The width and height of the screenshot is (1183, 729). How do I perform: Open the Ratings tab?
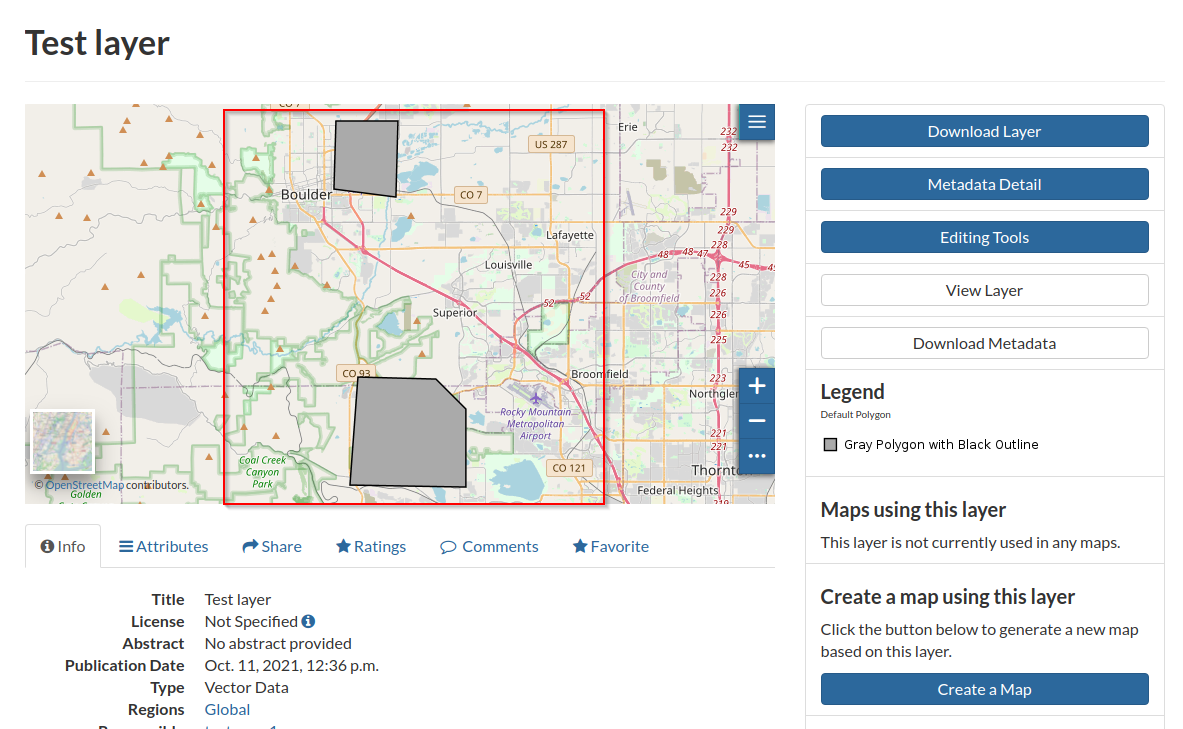click(x=370, y=546)
